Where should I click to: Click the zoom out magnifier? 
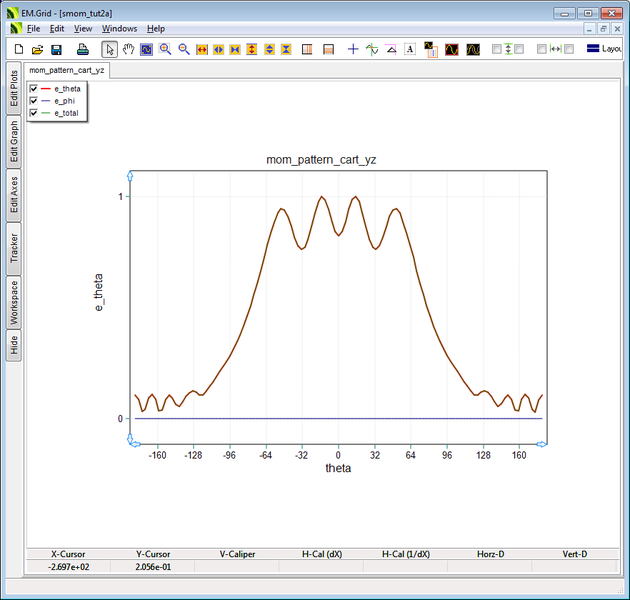tap(184, 49)
